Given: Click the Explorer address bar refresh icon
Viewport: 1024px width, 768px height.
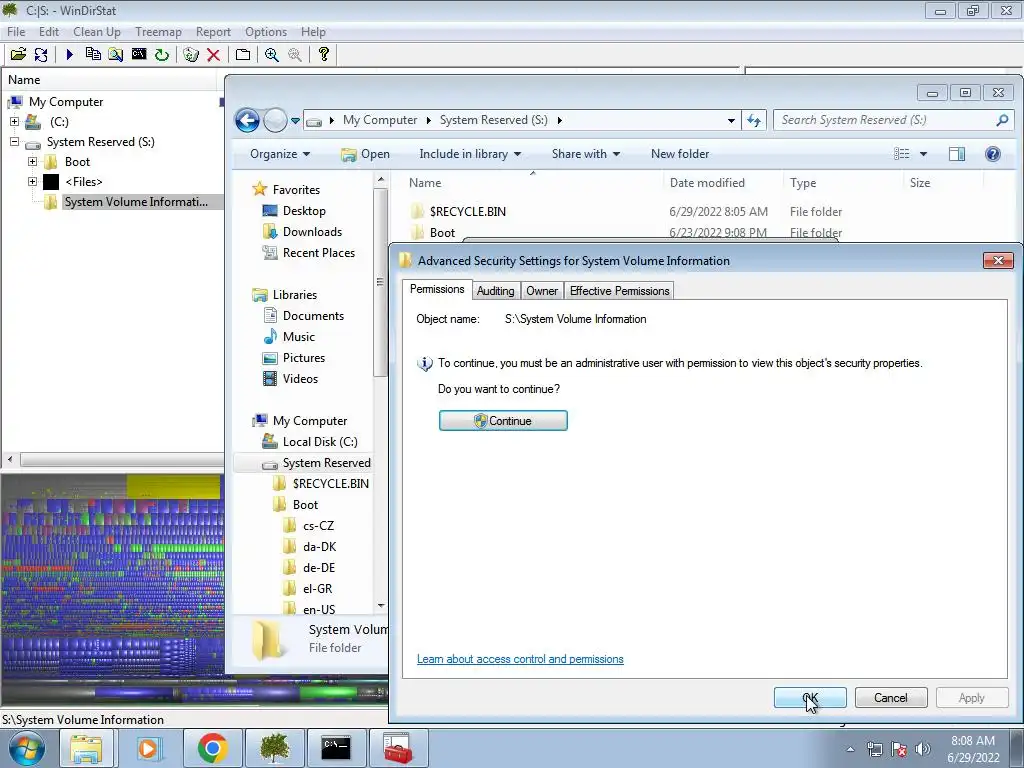Looking at the screenshot, I should [x=754, y=120].
